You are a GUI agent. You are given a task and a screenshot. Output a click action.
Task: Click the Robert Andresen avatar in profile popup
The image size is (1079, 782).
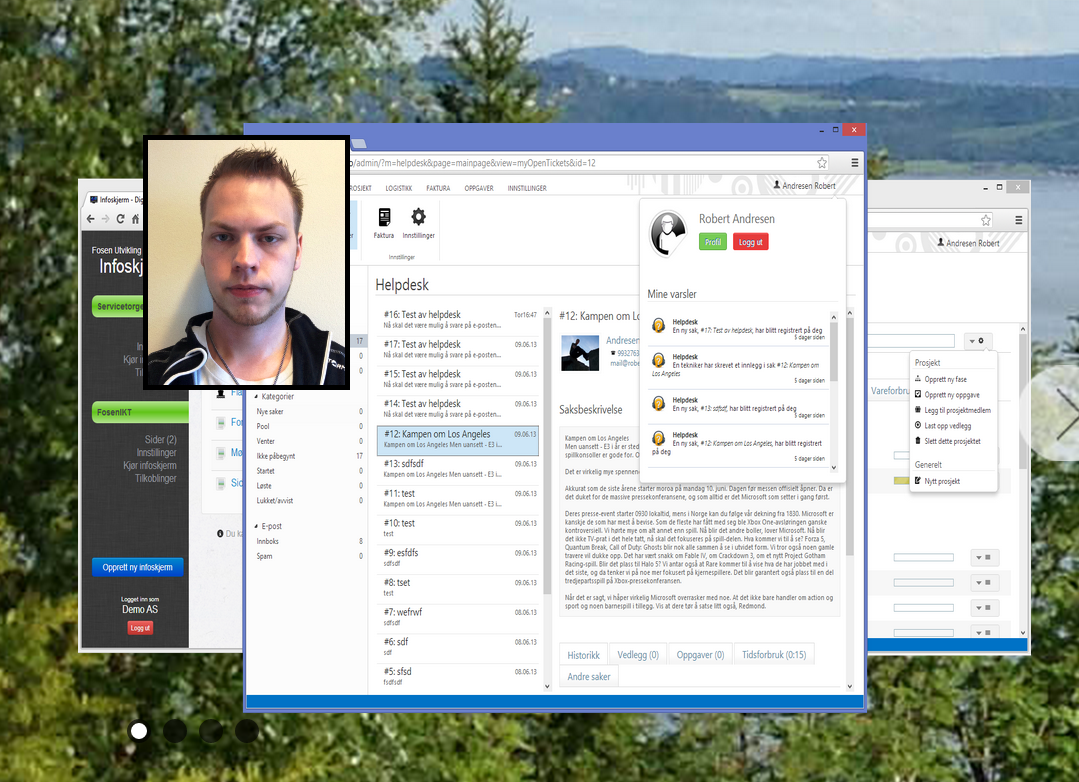pos(667,233)
